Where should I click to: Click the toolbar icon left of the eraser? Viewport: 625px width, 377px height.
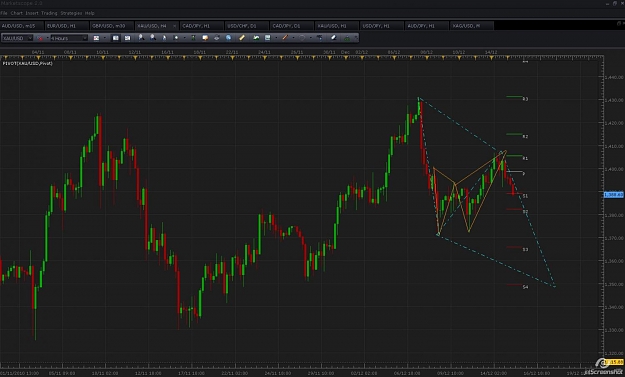[x=320, y=37]
